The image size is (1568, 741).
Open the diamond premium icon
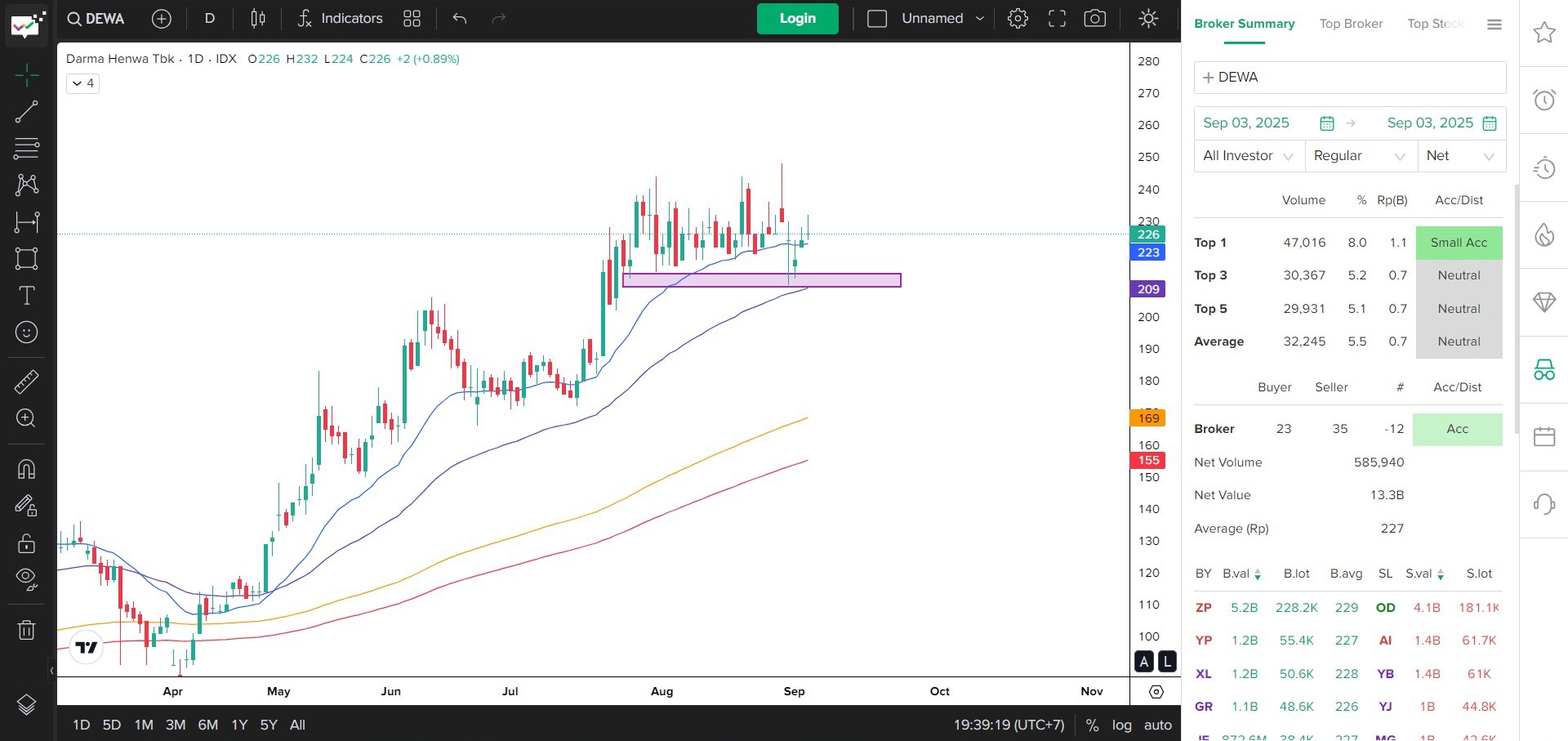[x=1543, y=302]
